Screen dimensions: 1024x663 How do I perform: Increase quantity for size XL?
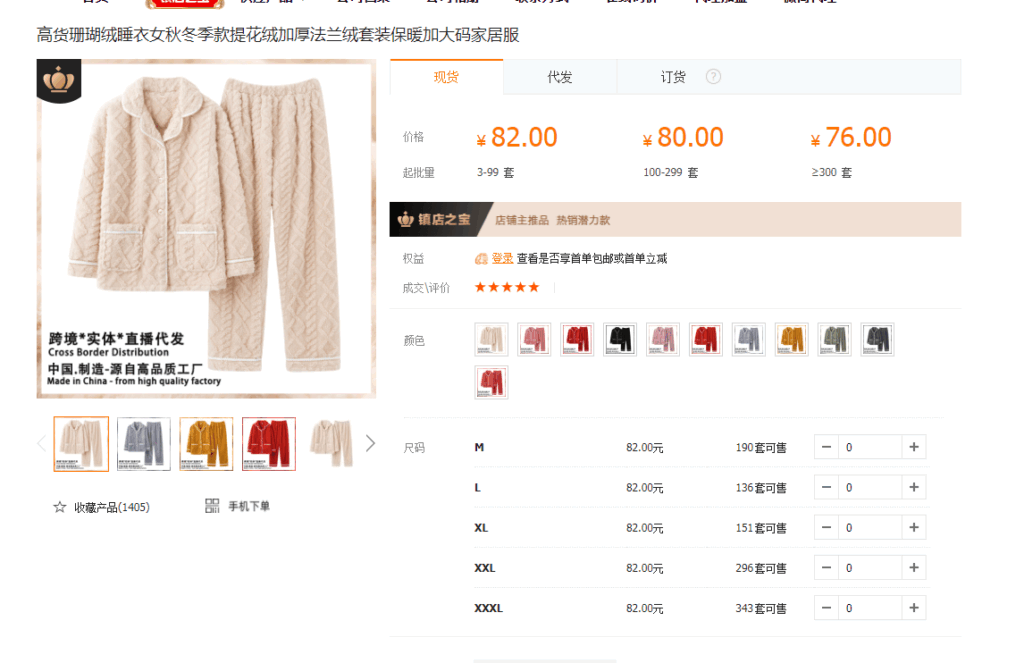(x=914, y=528)
